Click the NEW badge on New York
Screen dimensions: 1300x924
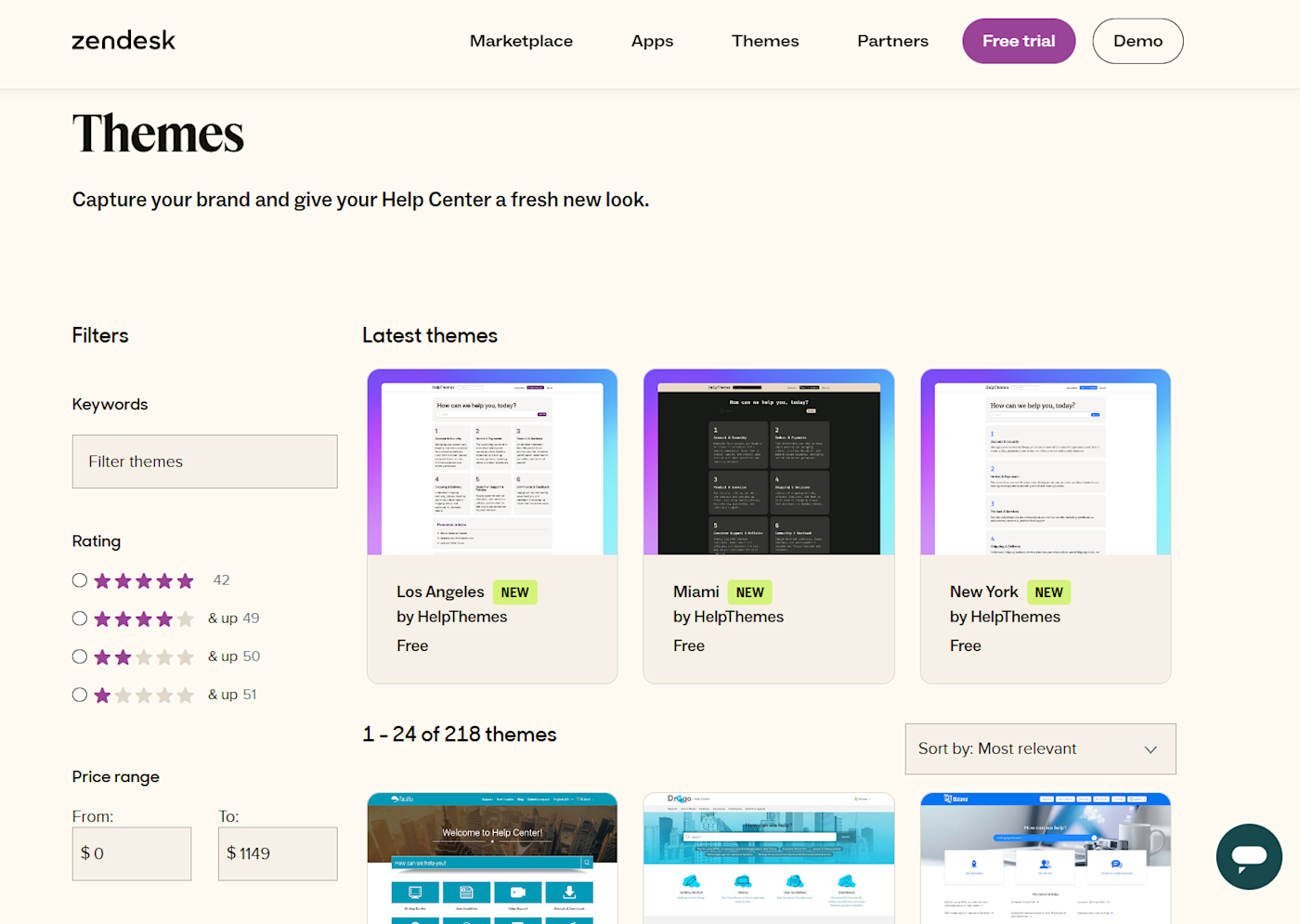1048,592
